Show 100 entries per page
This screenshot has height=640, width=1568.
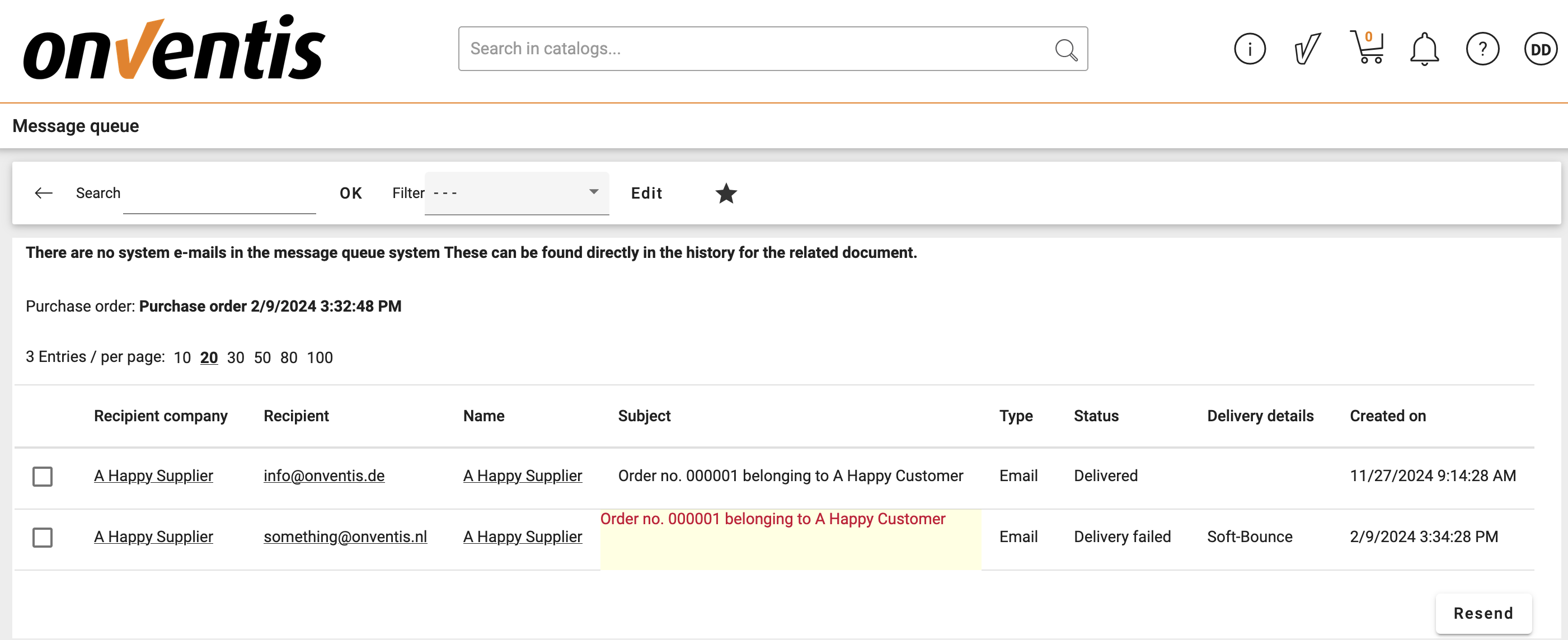tap(320, 357)
